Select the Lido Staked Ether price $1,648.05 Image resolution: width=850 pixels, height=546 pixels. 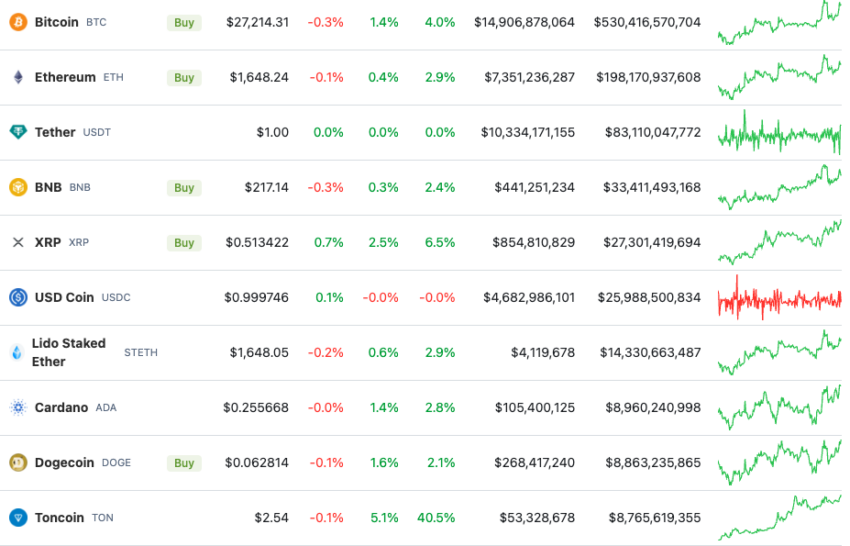point(259,352)
